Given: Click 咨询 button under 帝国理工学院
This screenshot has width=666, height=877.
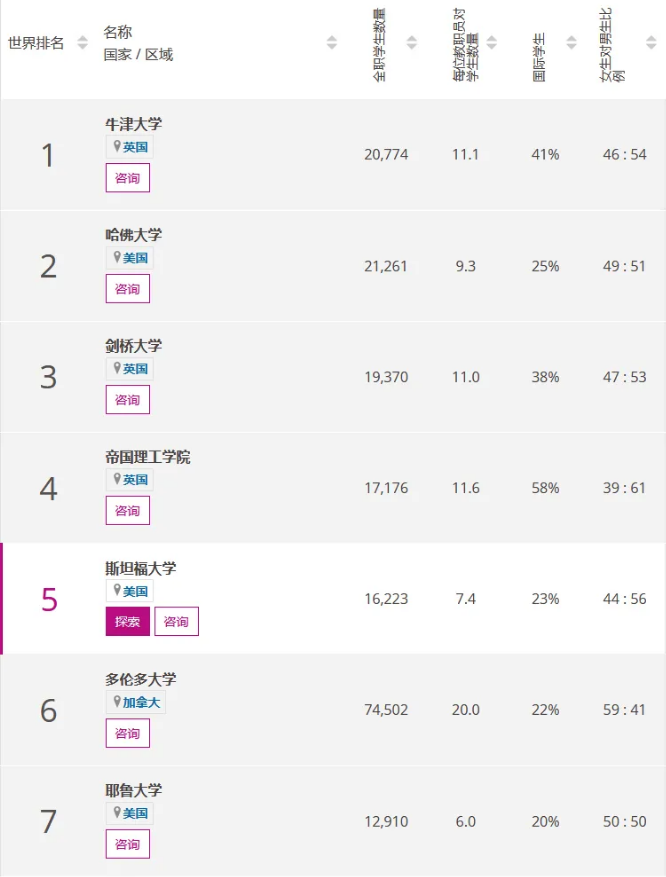Looking at the screenshot, I should click(127, 511).
